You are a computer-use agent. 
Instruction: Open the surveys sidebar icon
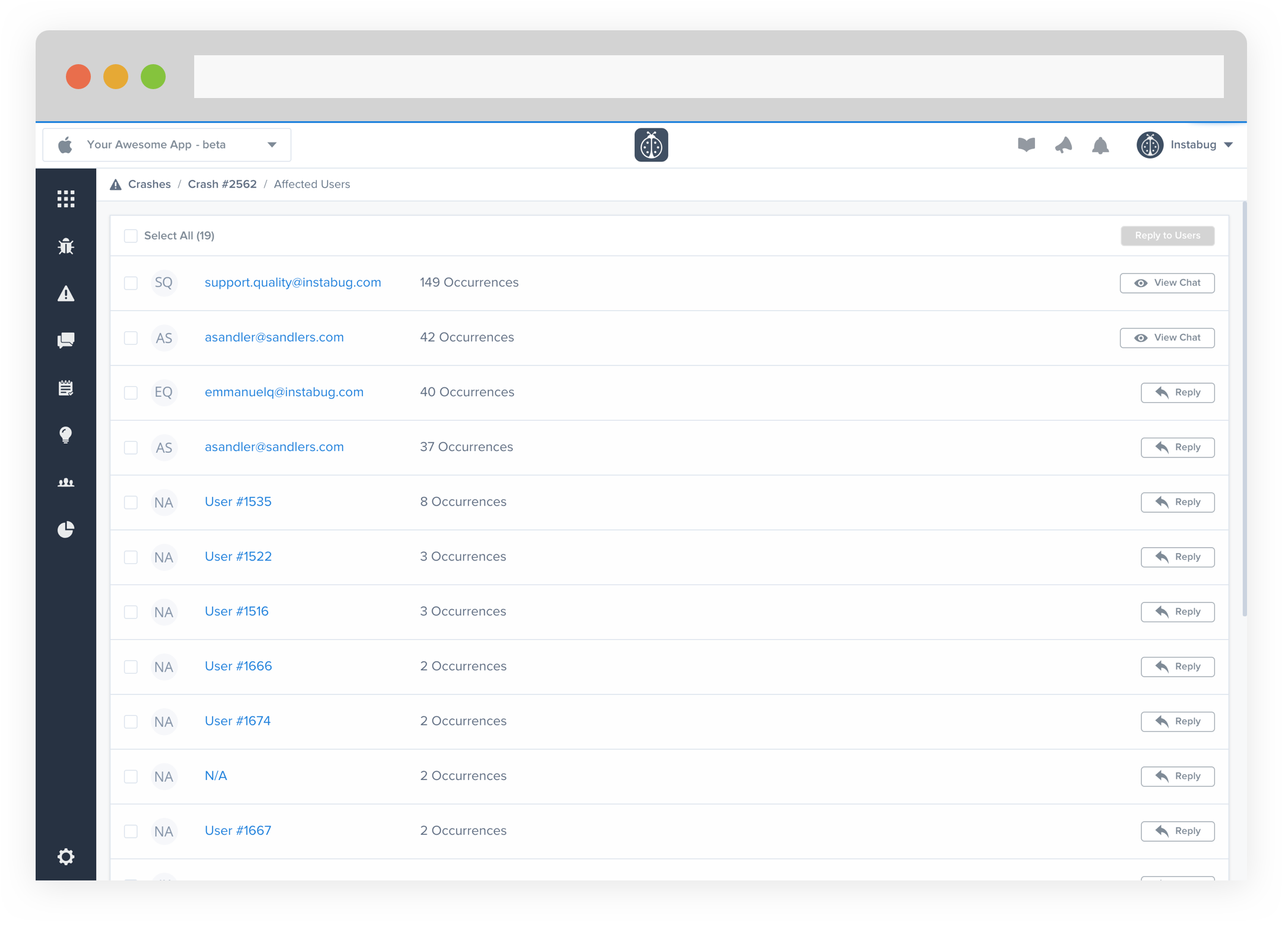(66, 388)
